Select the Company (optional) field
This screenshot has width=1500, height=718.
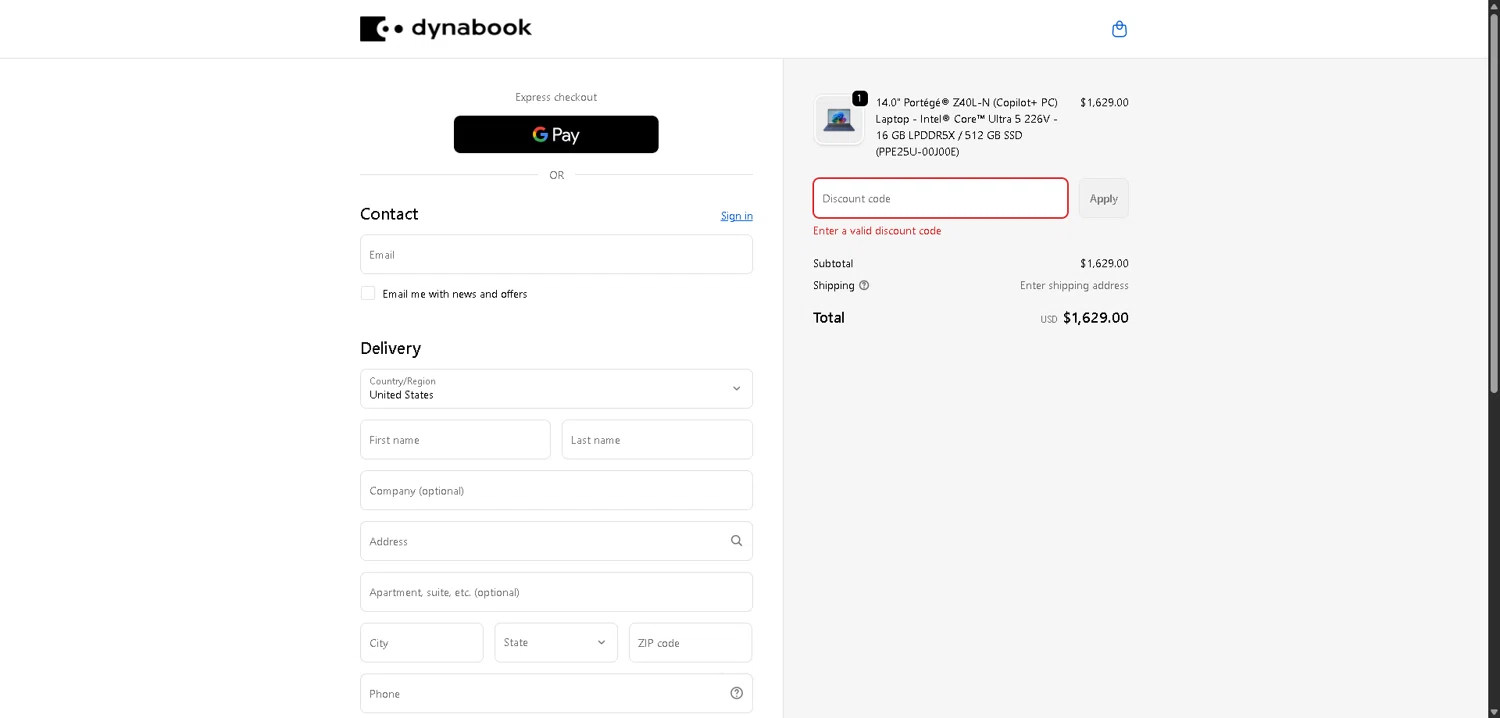coord(556,490)
